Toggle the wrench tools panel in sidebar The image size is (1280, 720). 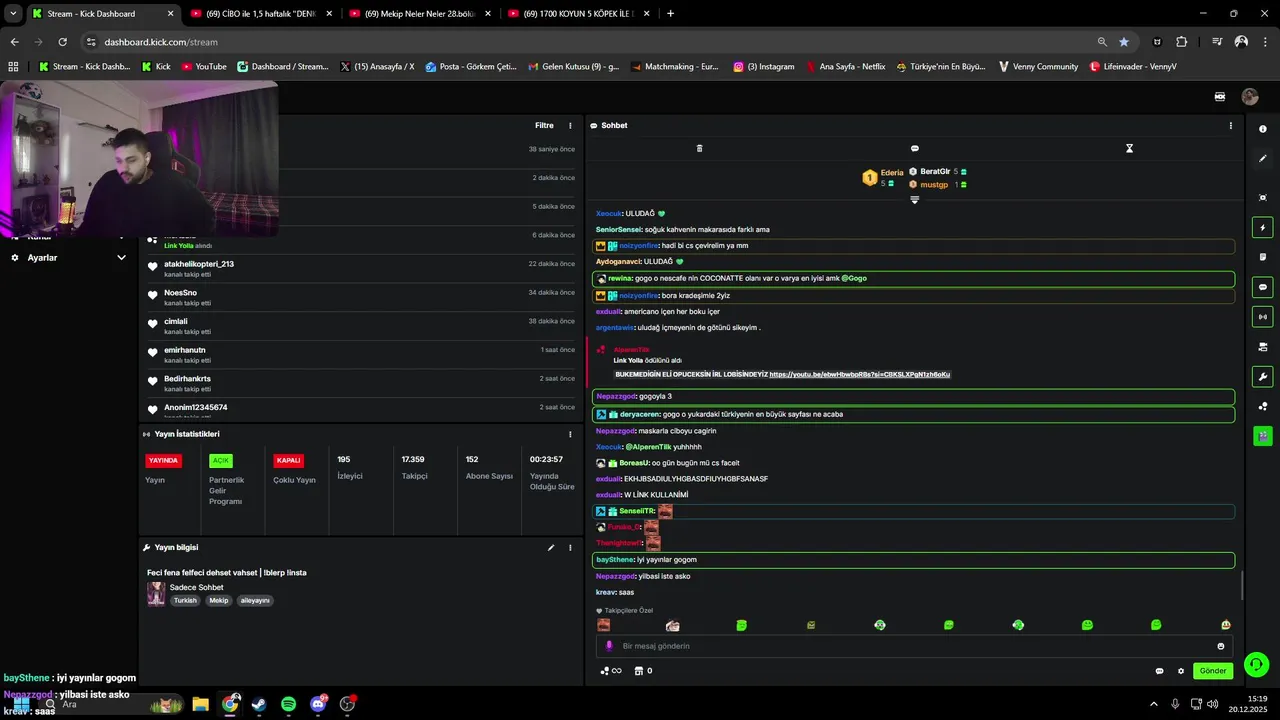coord(1262,377)
